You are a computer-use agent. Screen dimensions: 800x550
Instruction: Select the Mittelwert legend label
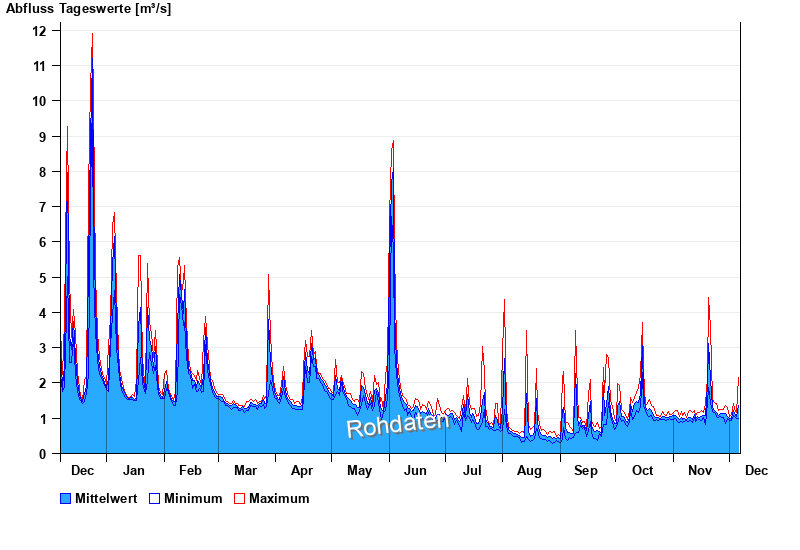point(106,498)
